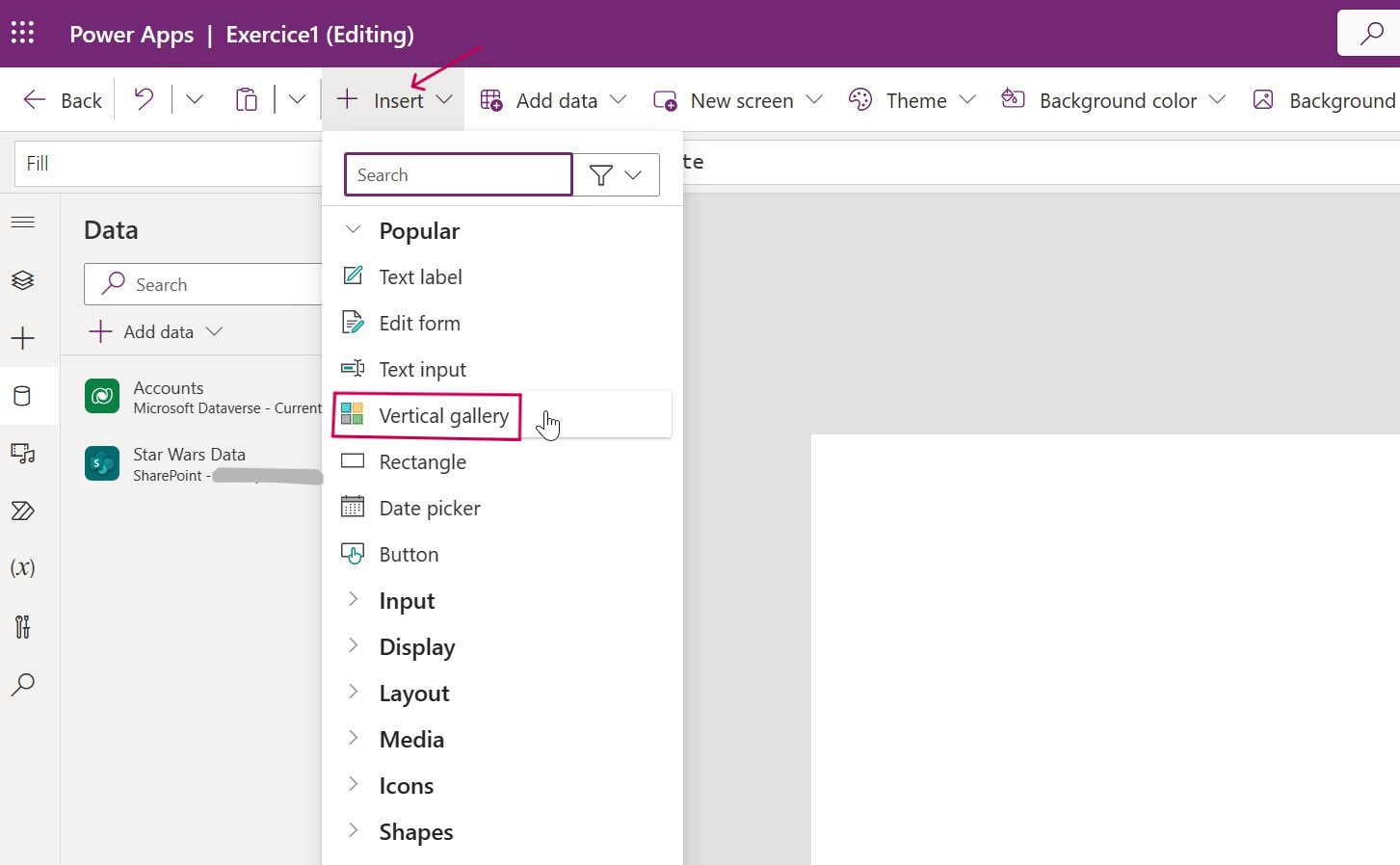Select the Star Wars Data source
The width and height of the screenshot is (1400, 865).
203,464
